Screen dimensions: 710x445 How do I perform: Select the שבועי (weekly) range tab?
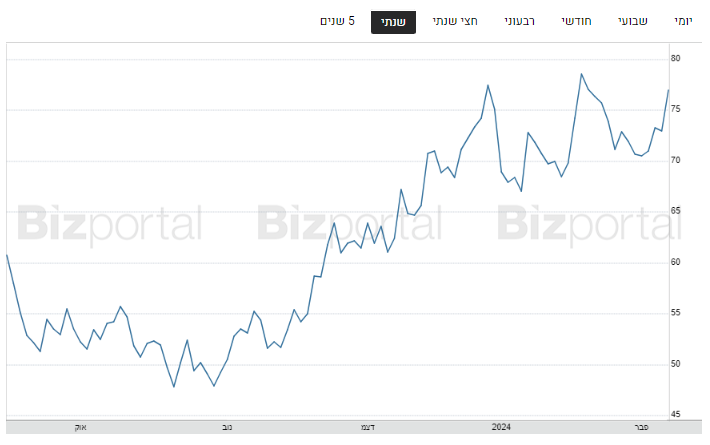click(633, 21)
